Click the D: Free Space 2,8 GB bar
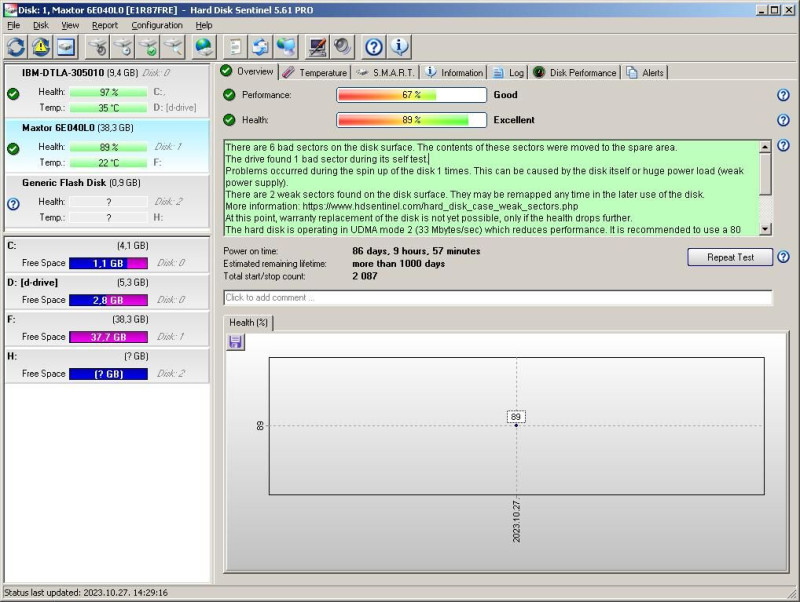Screen dimensions: 800x602 point(108,300)
